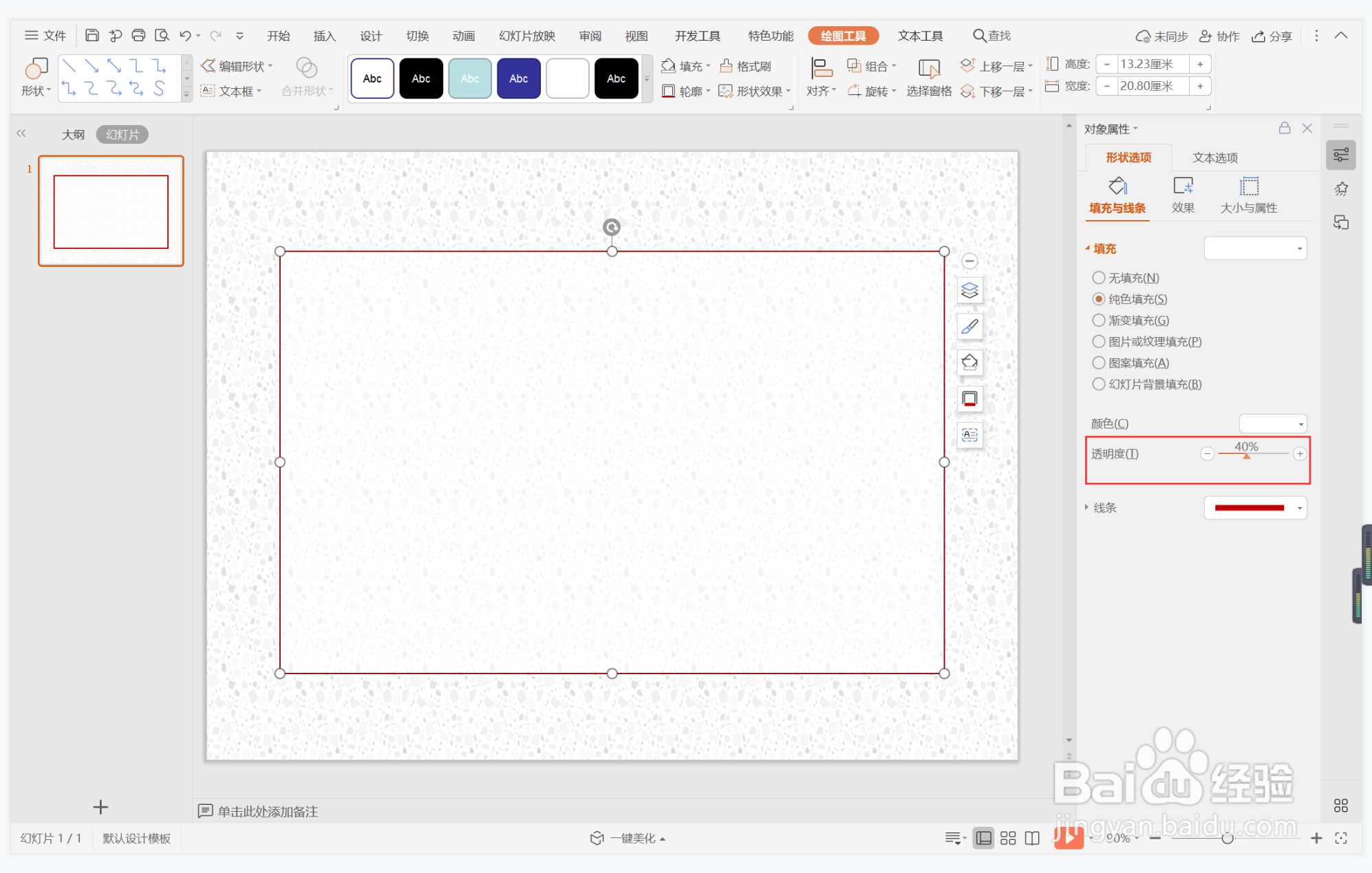Image resolution: width=1372 pixels, height=873 pixels.
Task: Select the No Fill (无填充) radio option
Action: [x=1099, y=278]
